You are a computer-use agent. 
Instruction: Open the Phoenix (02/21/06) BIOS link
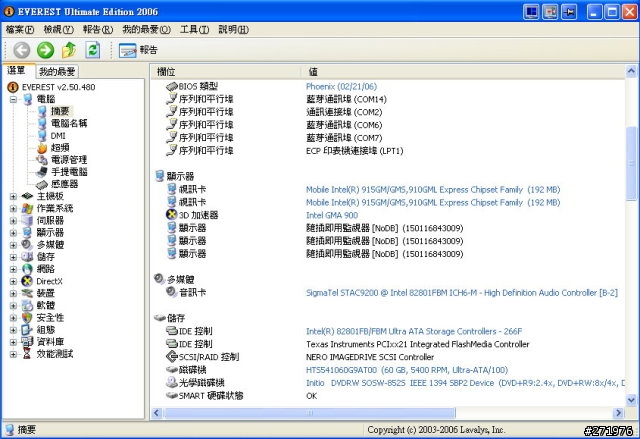341,86
